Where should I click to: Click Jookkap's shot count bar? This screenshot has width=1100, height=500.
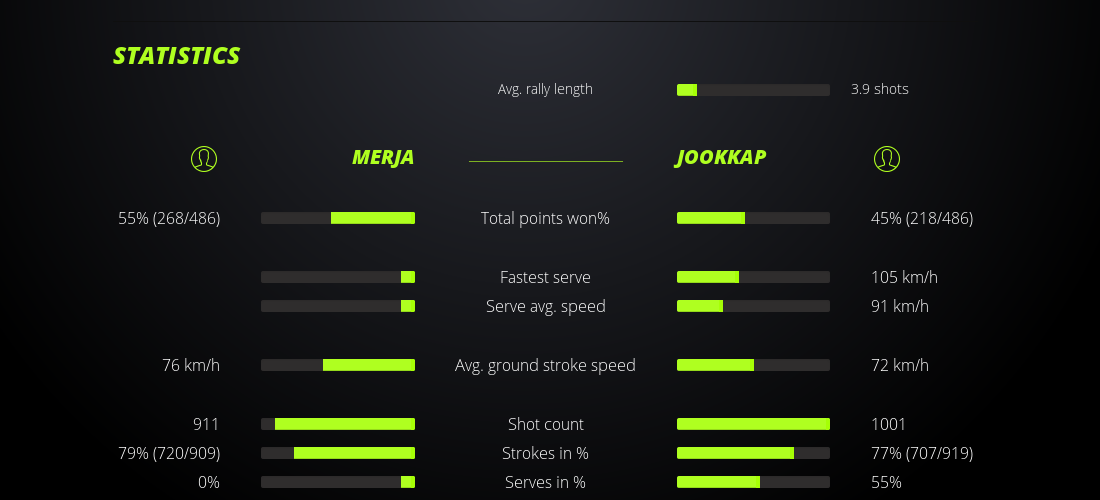[x=753, y=424]
